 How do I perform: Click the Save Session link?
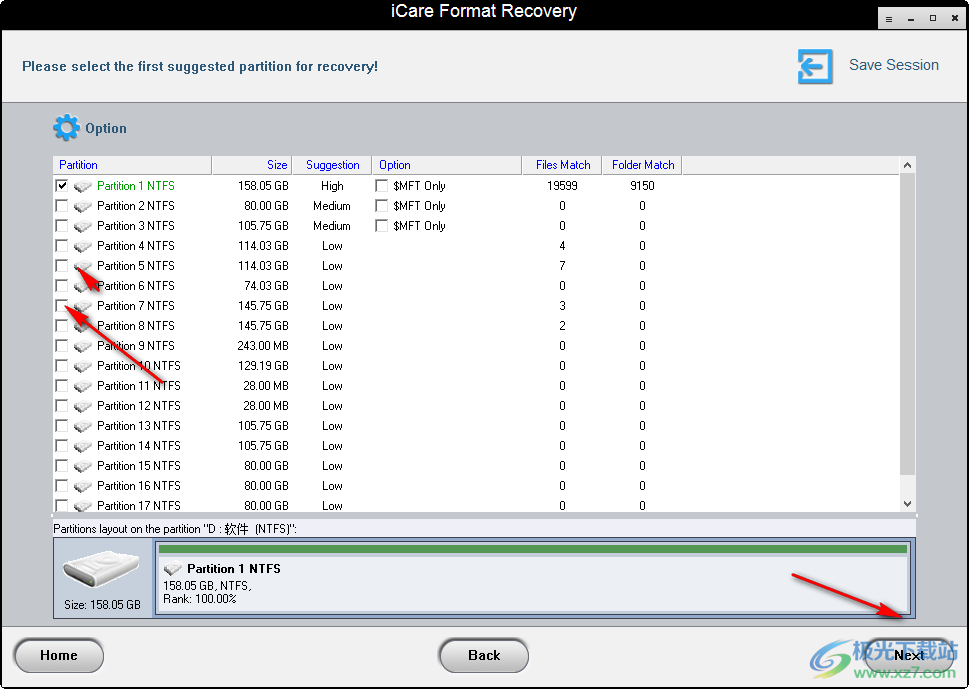tap(894, 65)
